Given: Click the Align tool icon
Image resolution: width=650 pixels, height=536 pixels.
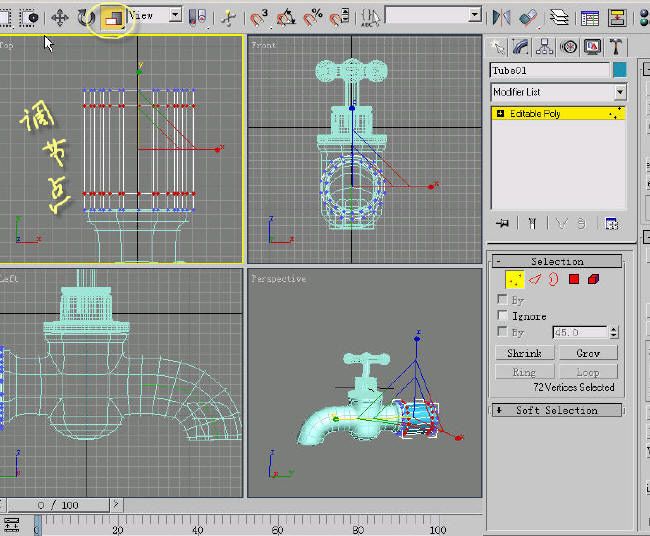Looking at the screenshot, I should pos(528,17).
